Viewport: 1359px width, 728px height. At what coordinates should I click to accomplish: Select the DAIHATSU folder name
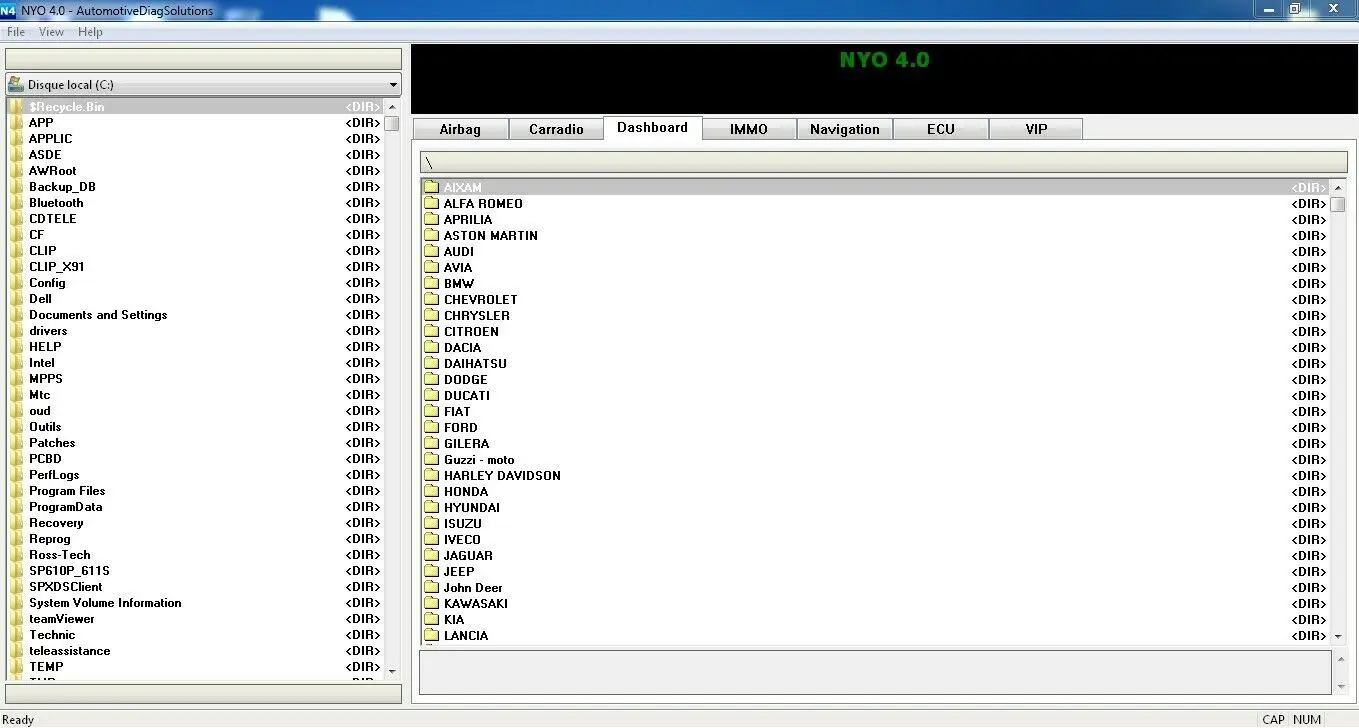click(475, 363)
